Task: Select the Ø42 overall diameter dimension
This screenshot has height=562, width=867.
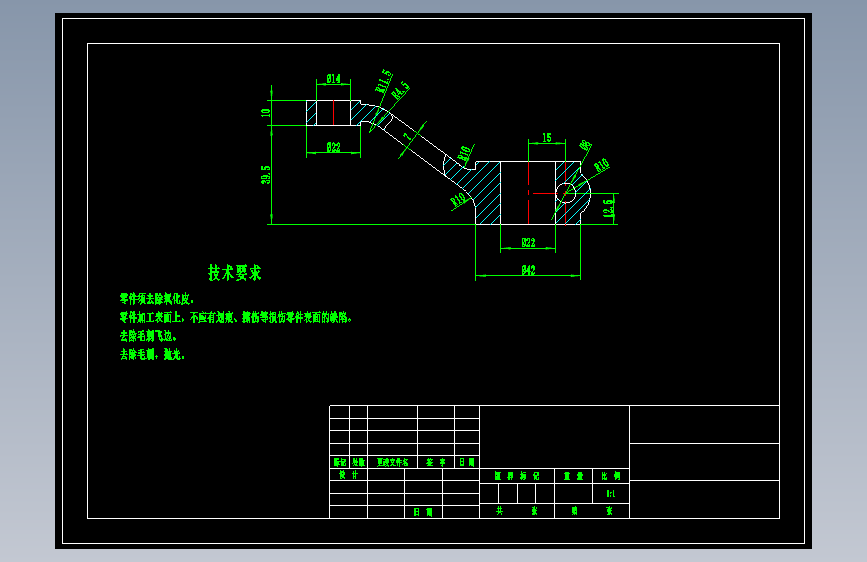Action: [x=528, y=270]
